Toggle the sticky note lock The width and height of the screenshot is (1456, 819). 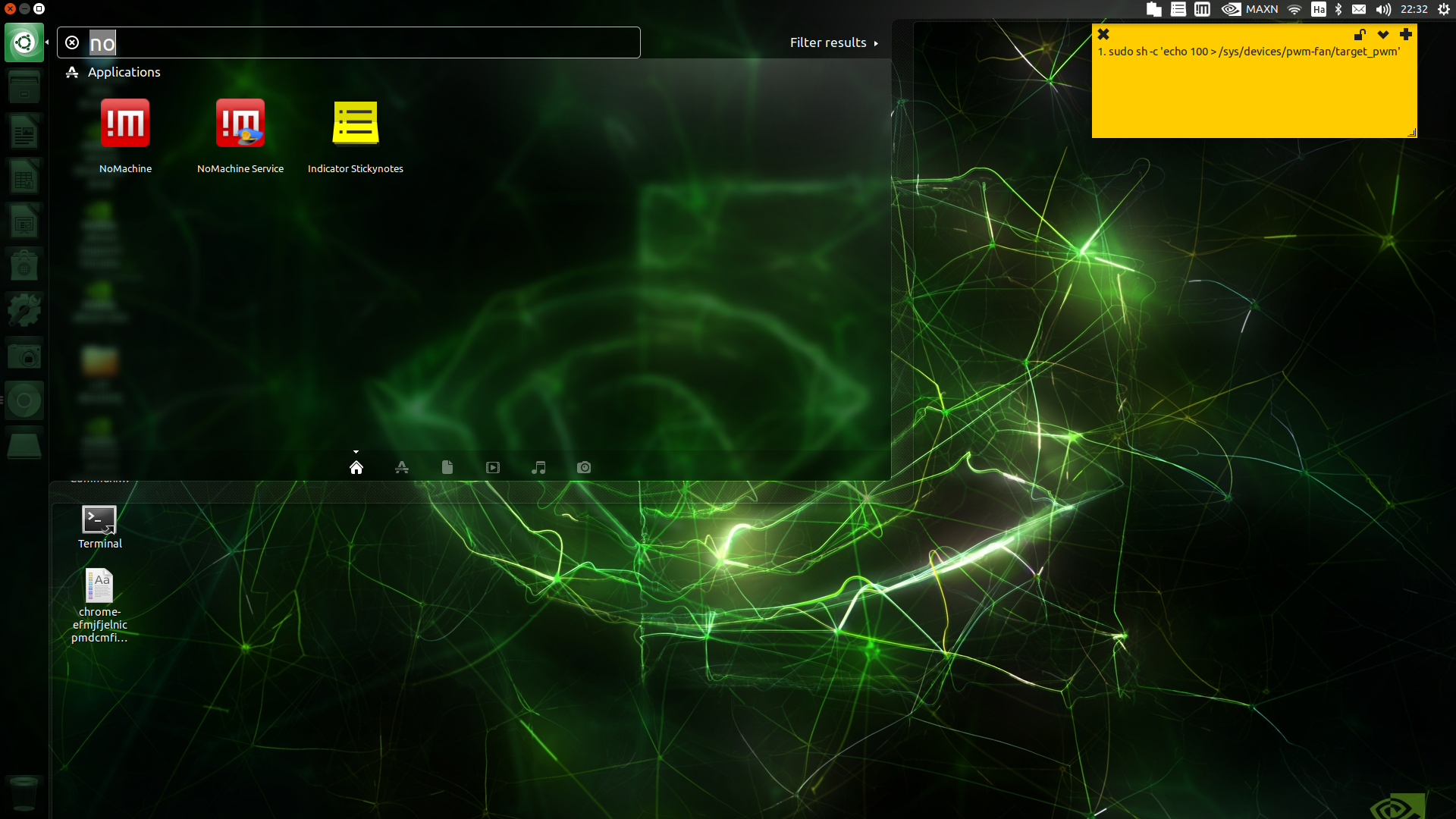(x=1360, y=34)
